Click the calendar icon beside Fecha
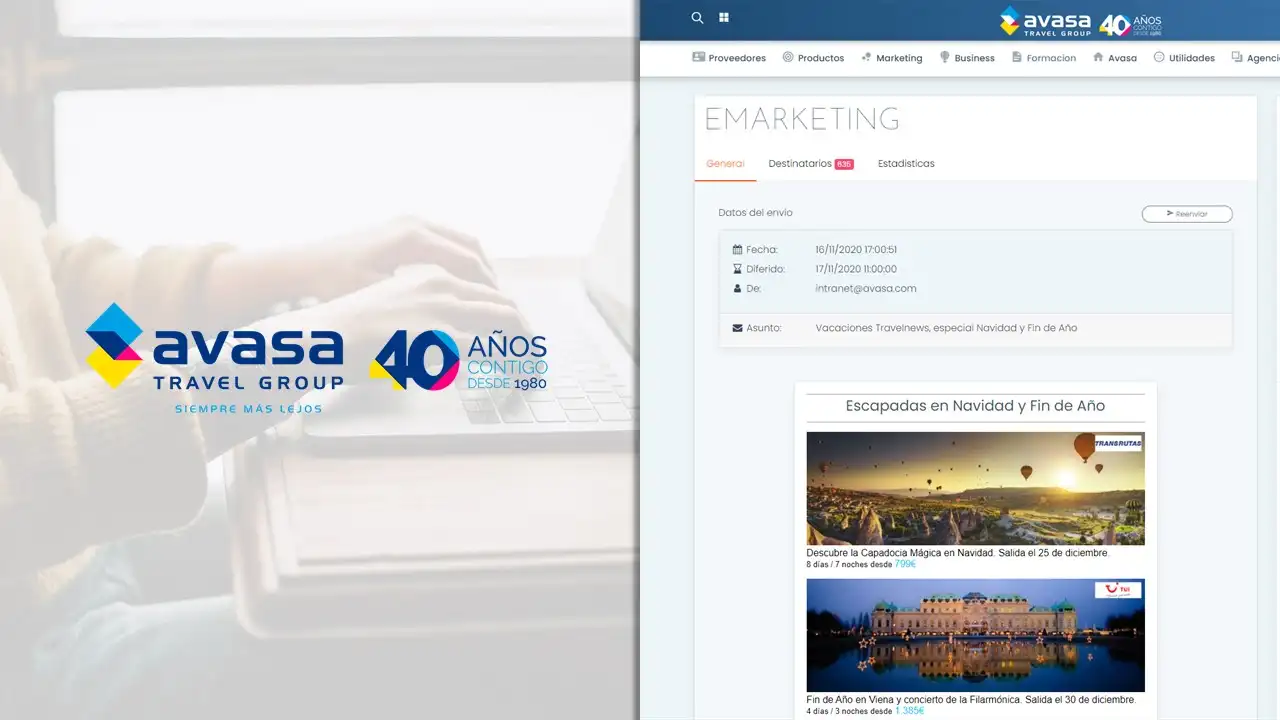This screenshot has height=720, width=1280. pos(738,250)
